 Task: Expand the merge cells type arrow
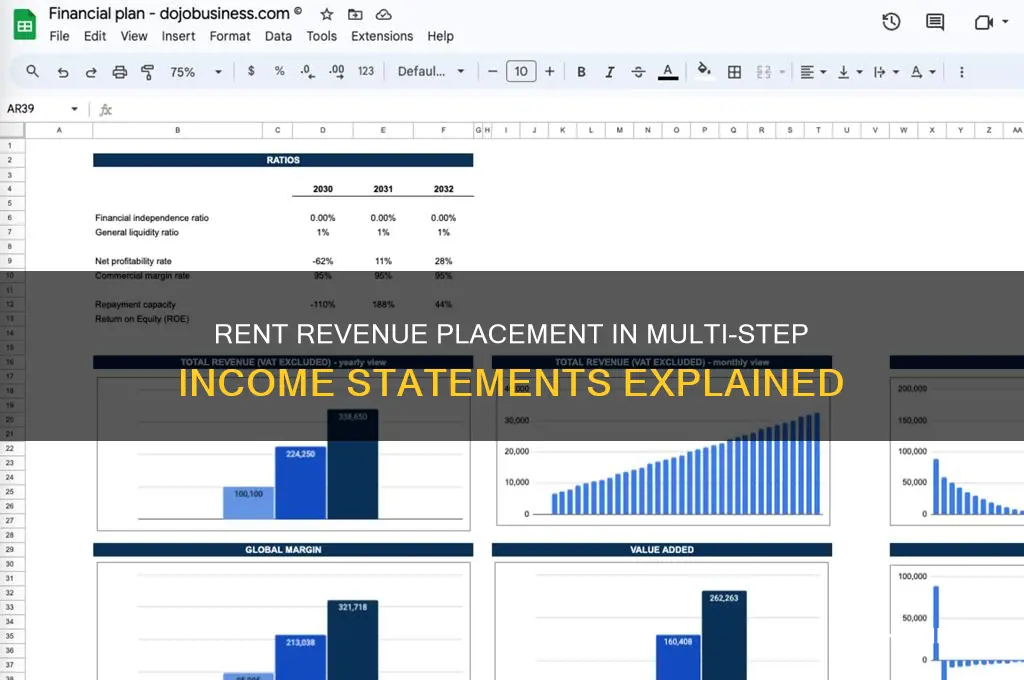[x=782, y=72]
